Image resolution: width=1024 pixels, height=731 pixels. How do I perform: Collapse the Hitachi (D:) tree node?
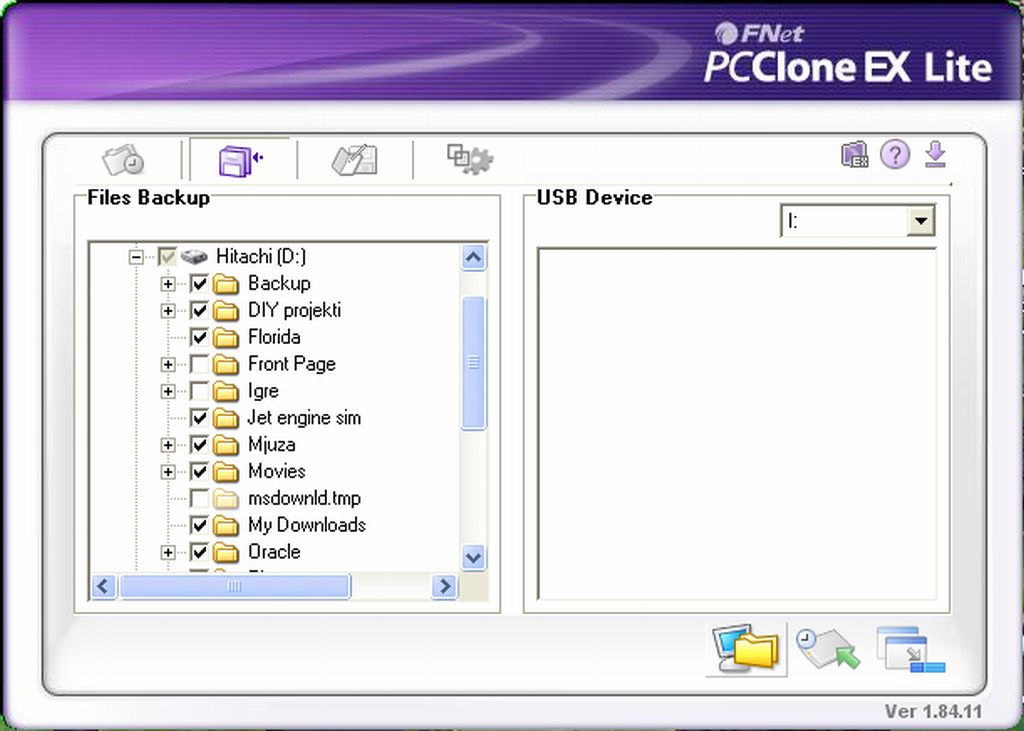click(136, 257)
